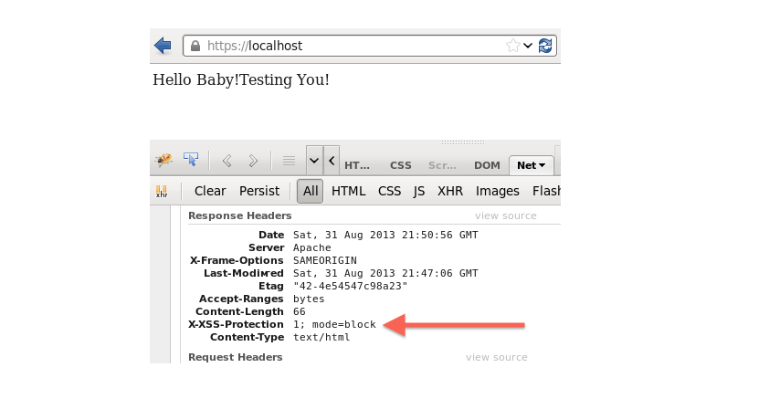780x400 pixels.
Task: Click view source for Request Headers
Action: click(496, 357)
